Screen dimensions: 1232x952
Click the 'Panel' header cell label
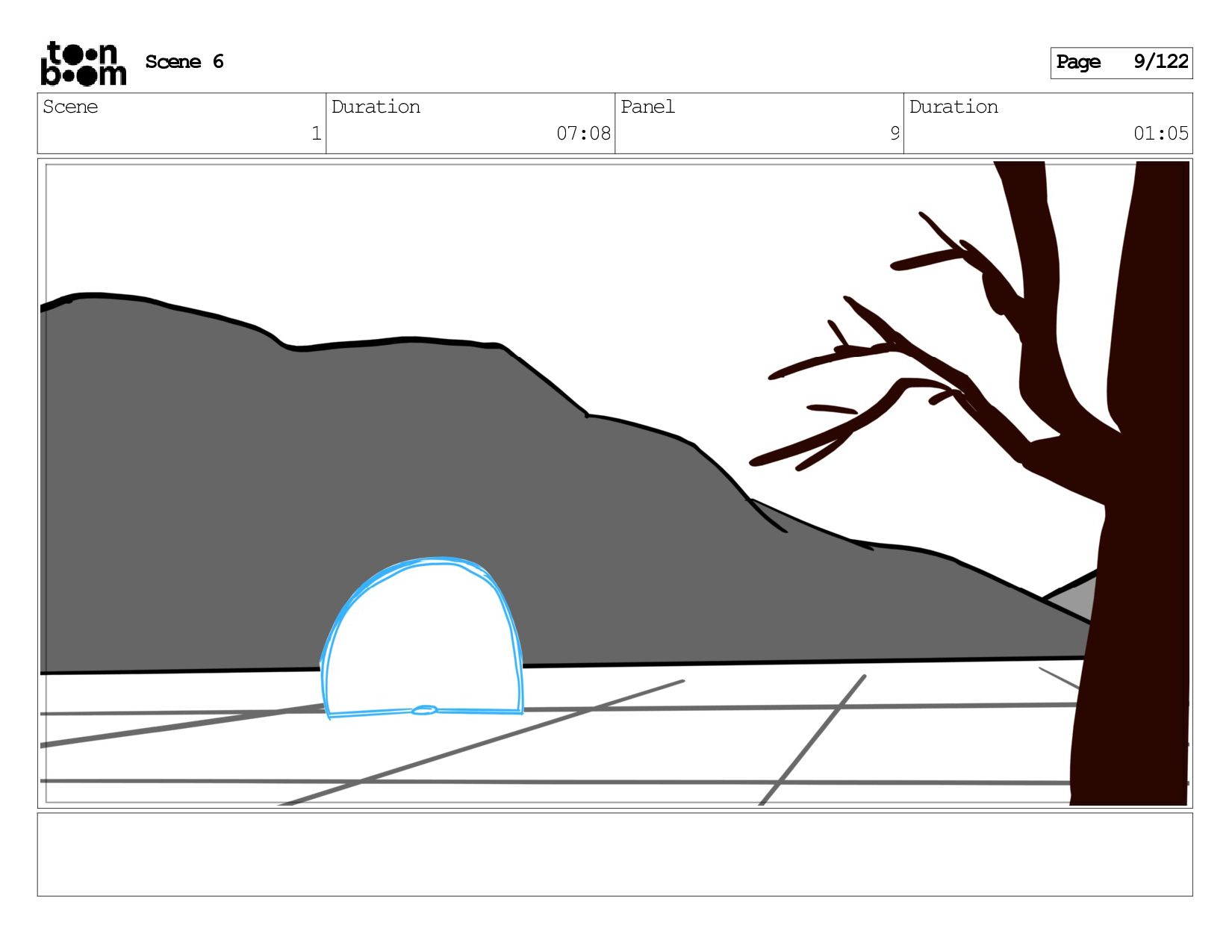coord(647,107)
